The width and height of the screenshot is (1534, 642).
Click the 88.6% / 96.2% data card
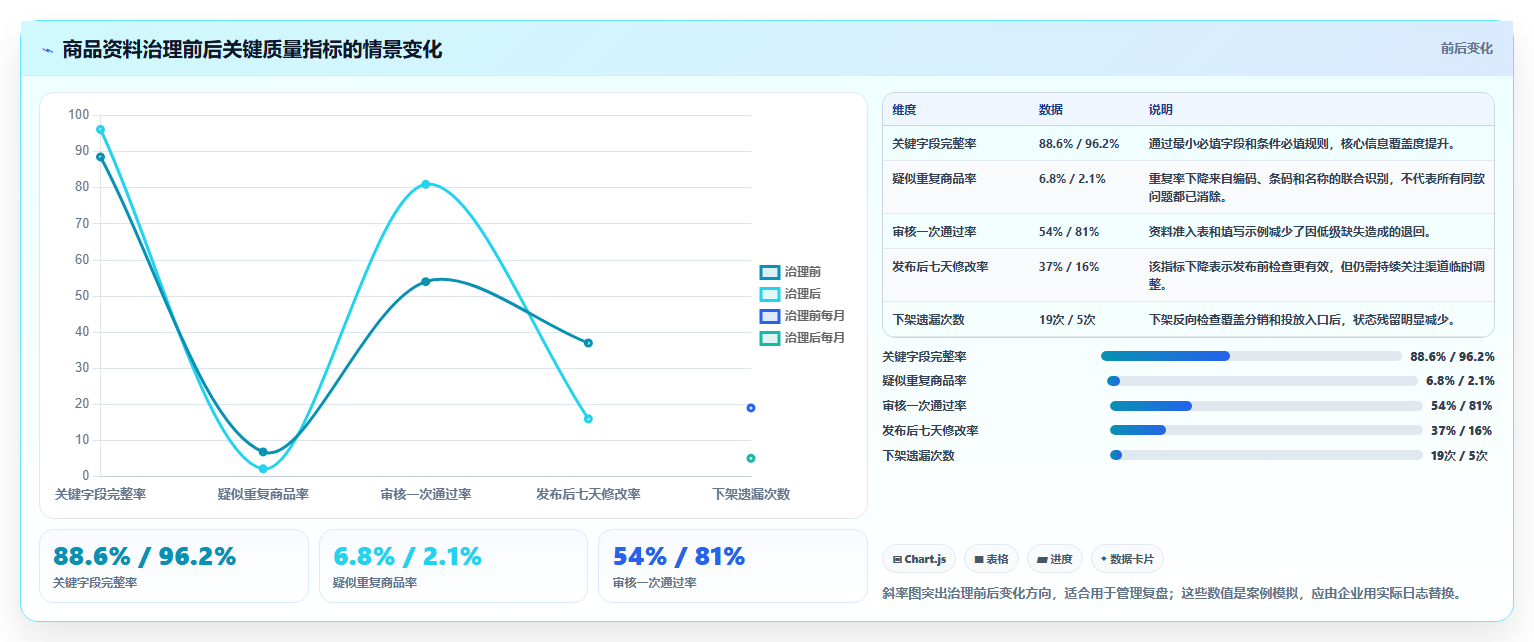pos(174,566)
